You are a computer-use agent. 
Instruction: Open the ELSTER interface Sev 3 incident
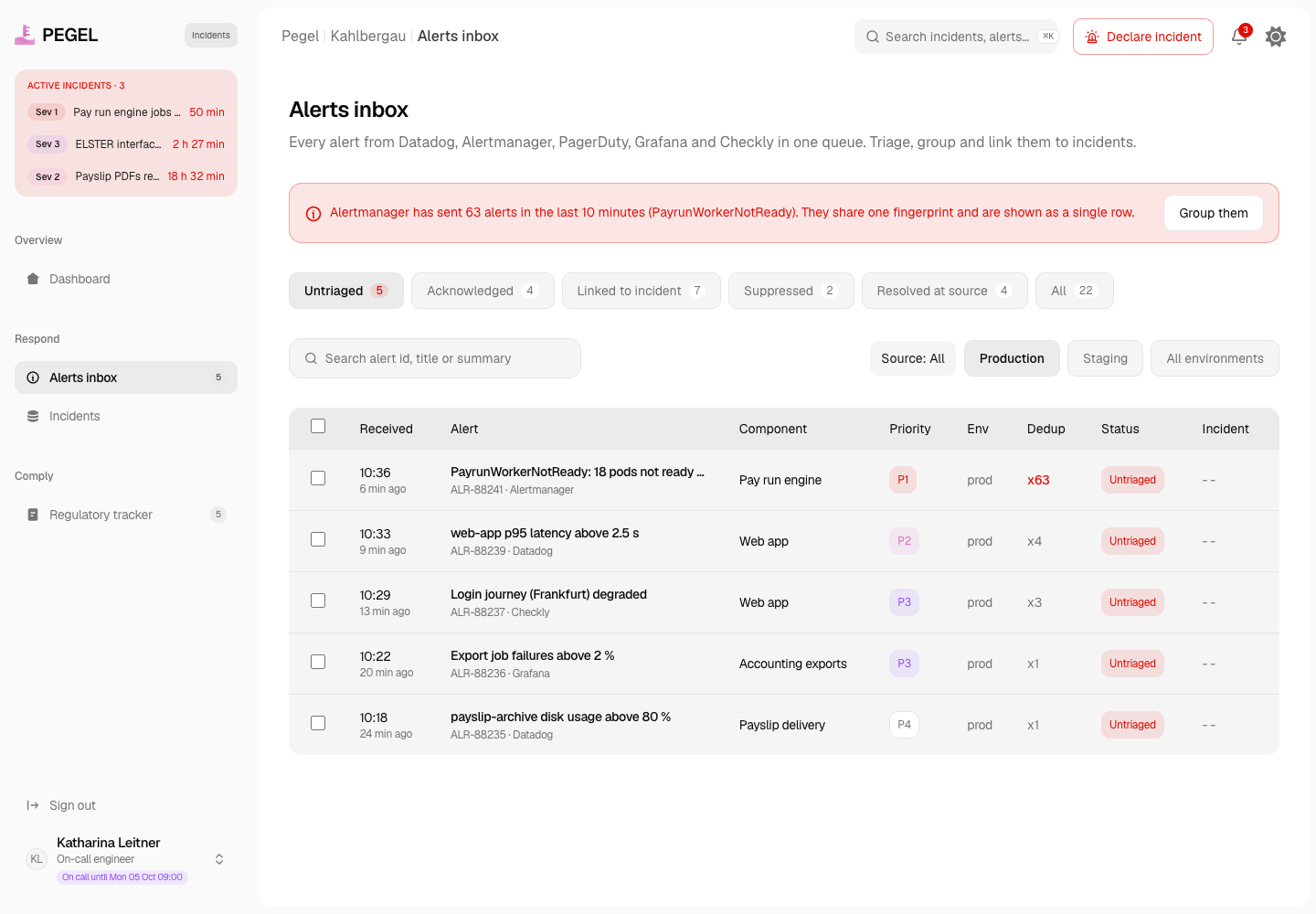coord(126,144)
